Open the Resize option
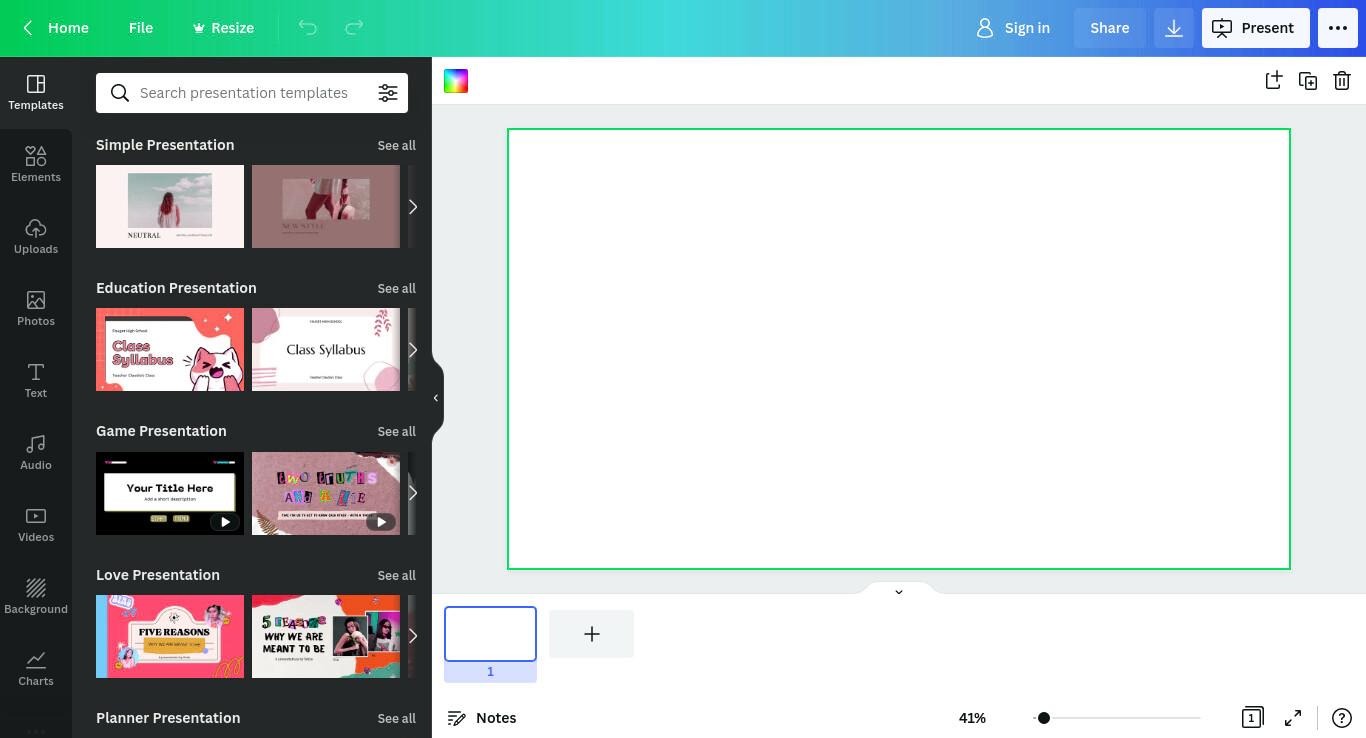Viewport: 1366px width, 738px height. click(x=223, y=28)
